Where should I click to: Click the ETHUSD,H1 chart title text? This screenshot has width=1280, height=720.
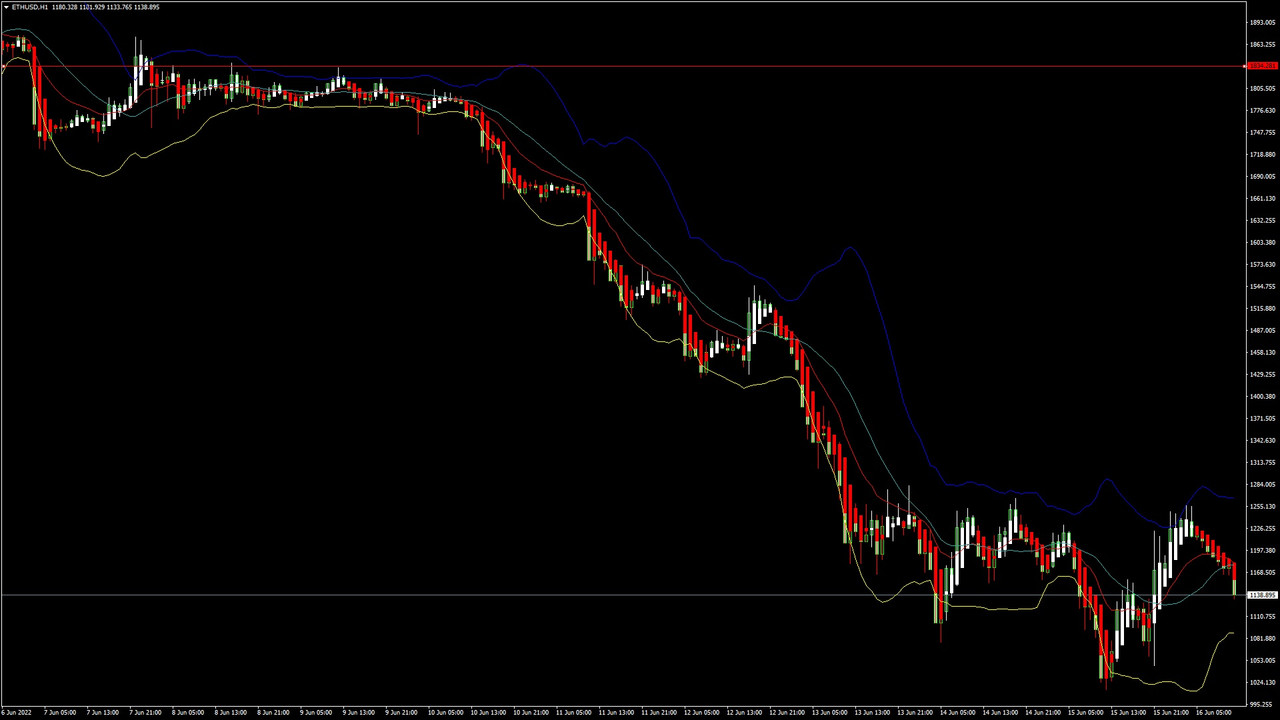pos(29,7)
